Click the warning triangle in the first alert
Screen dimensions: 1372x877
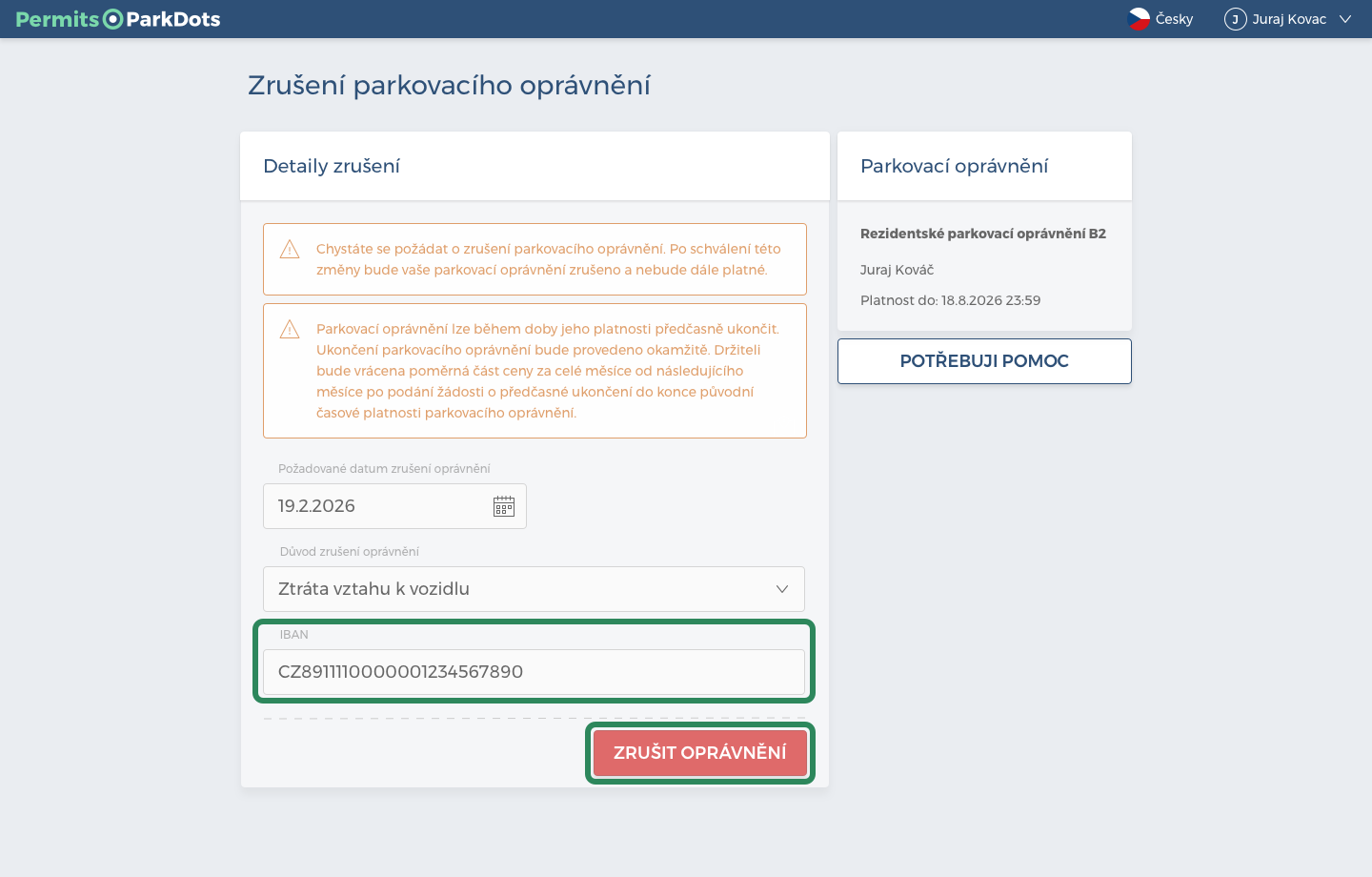click(x=290, y=250)
